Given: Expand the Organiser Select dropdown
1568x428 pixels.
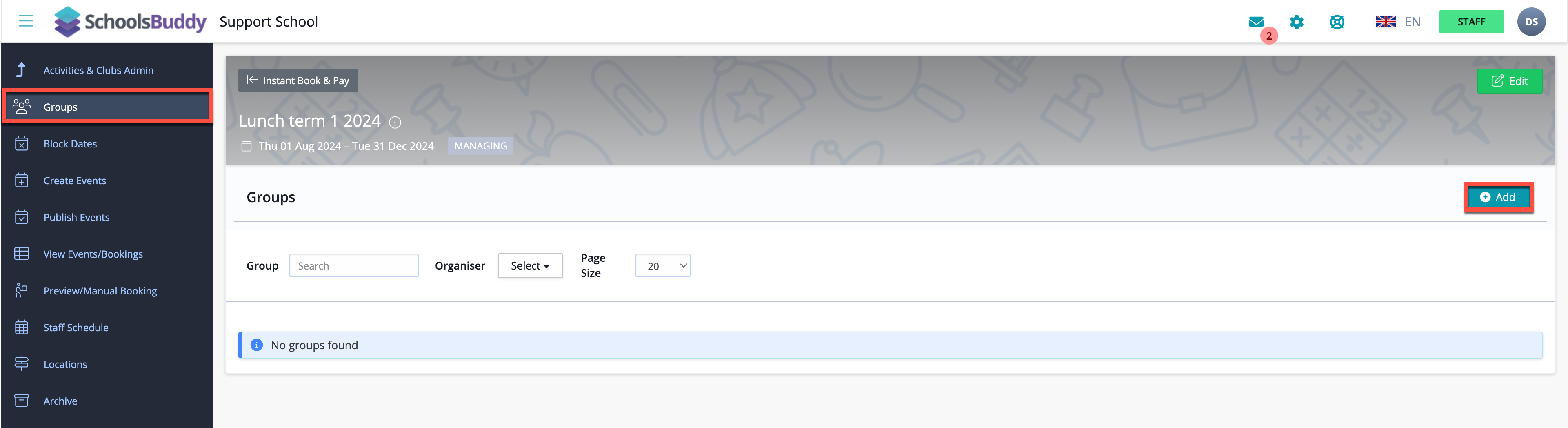Looking at the screenshot, I should coord(530,265).
